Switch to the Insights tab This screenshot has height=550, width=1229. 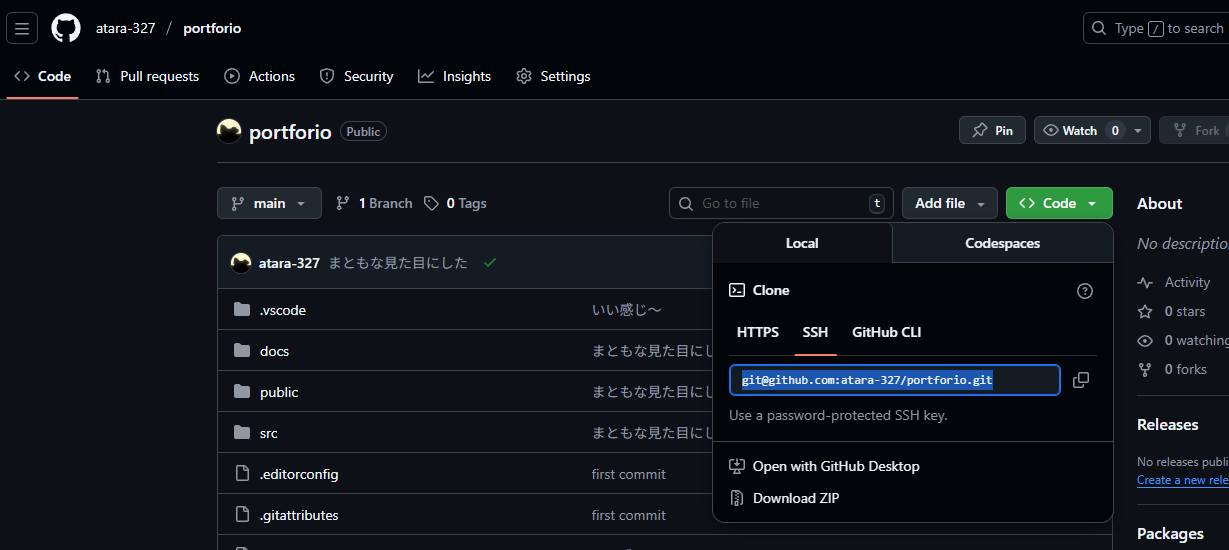click(455, 76)
